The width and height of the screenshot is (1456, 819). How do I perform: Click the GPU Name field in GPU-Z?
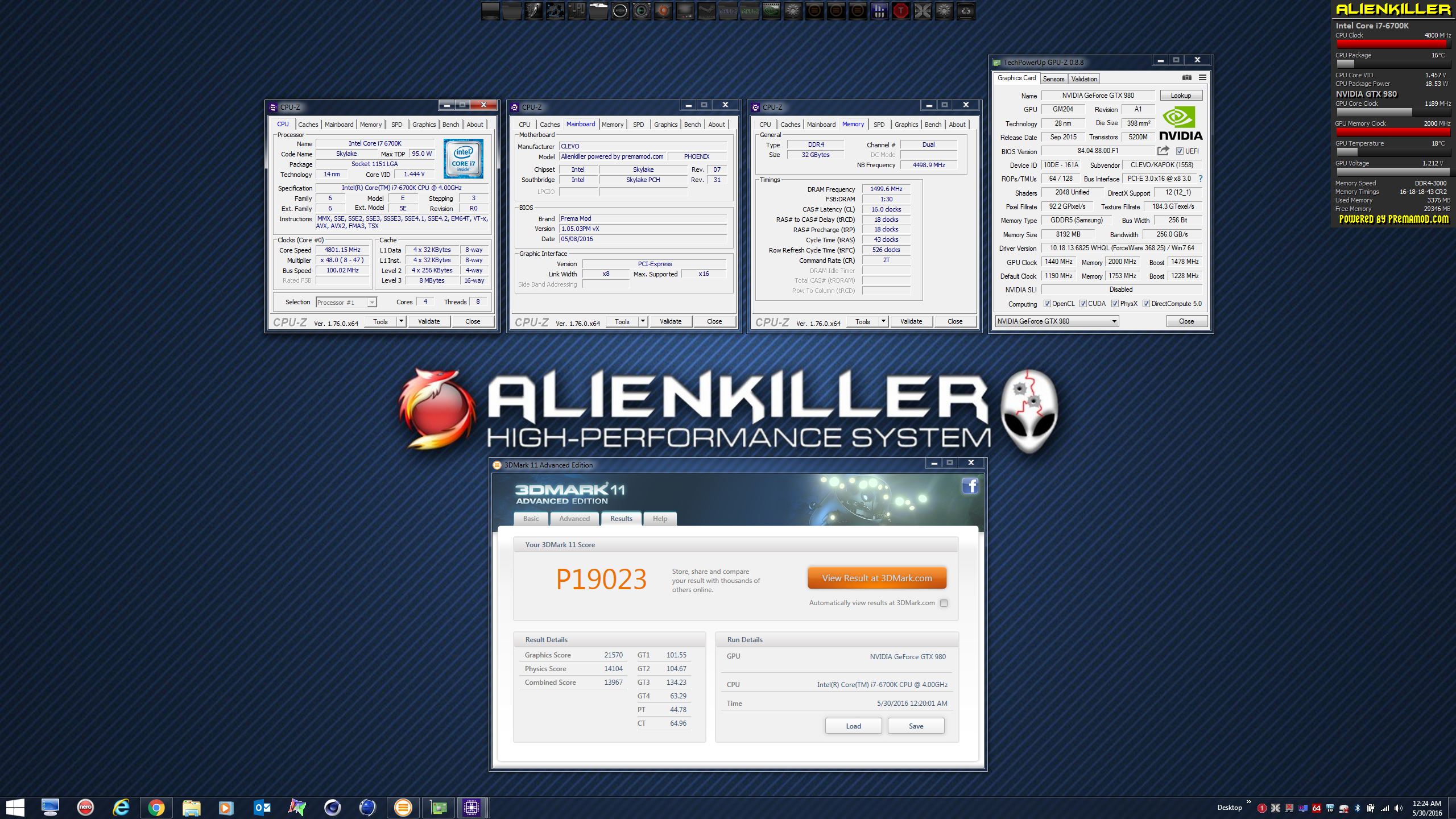tap(1098, 96)
